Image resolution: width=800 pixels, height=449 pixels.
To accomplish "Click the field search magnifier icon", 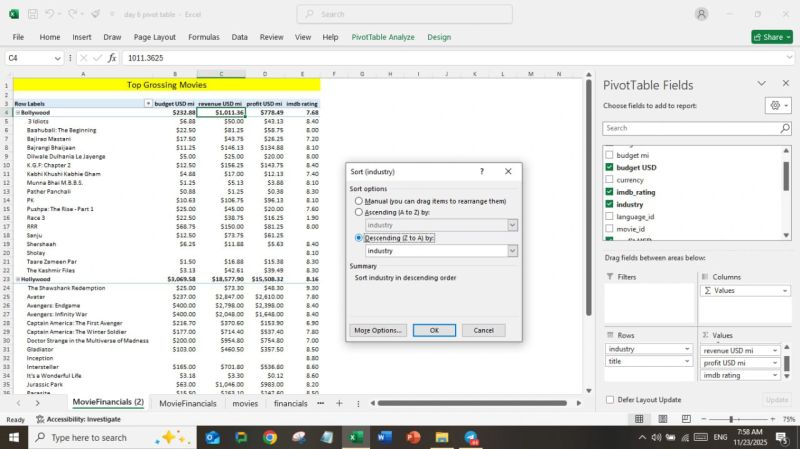I will (785, 128).
